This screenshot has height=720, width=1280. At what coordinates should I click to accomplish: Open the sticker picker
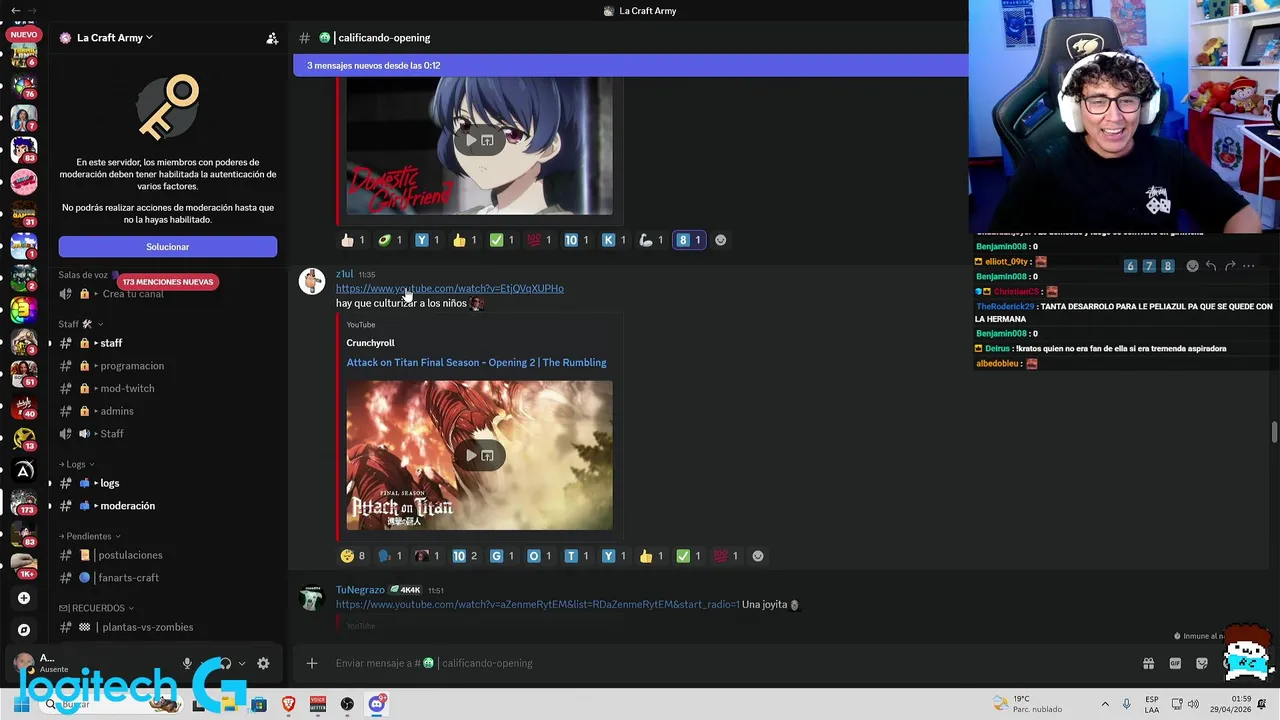tap(1202, 663)
